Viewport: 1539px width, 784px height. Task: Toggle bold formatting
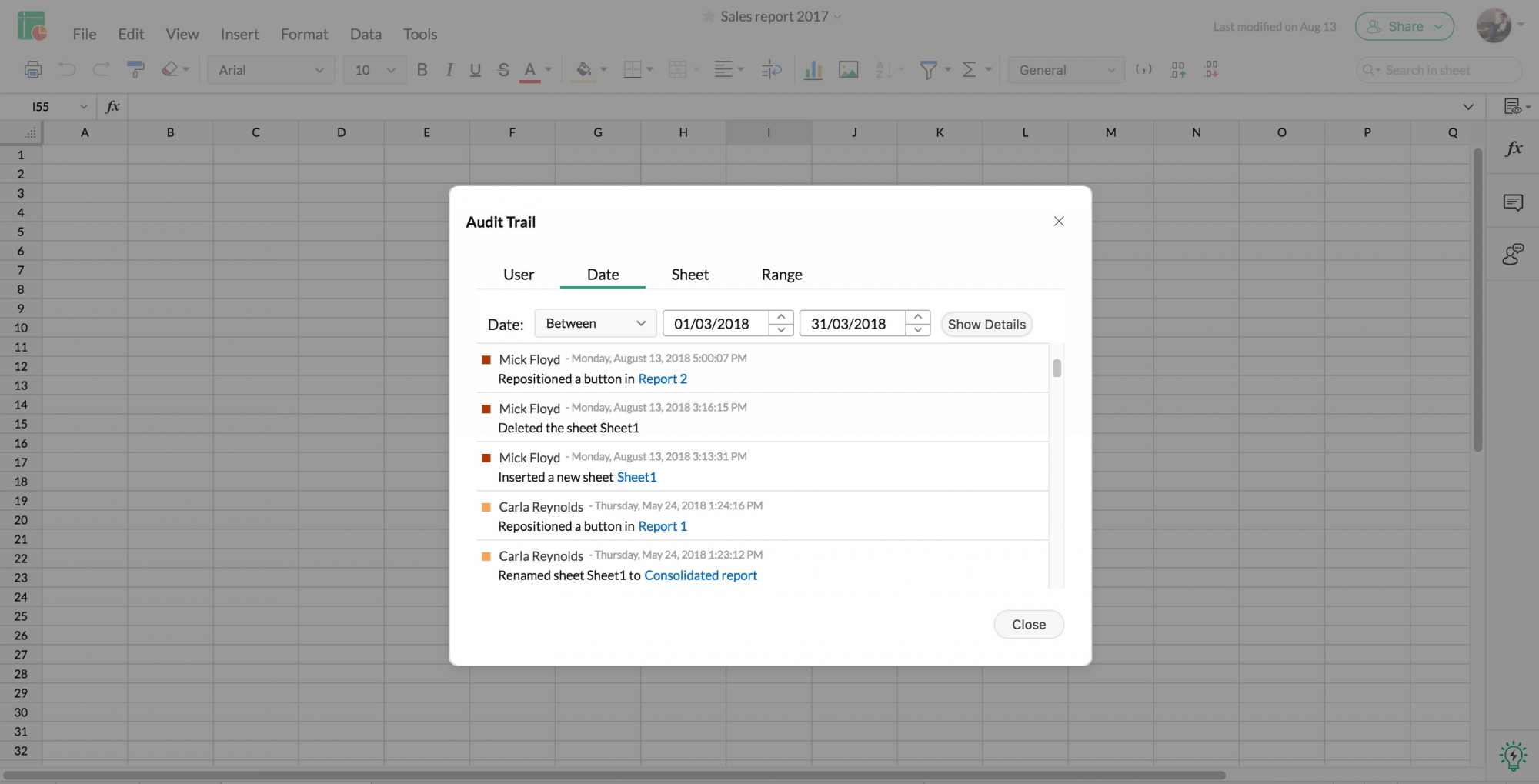click(422, 70)
